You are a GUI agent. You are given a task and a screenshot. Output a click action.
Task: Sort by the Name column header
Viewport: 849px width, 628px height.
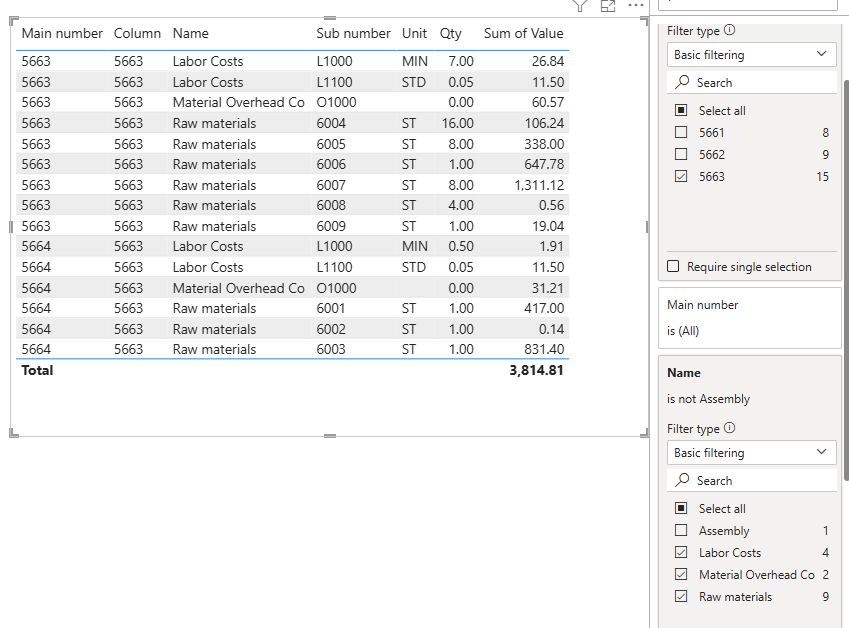pyautogui.click(x=191, y=34)
